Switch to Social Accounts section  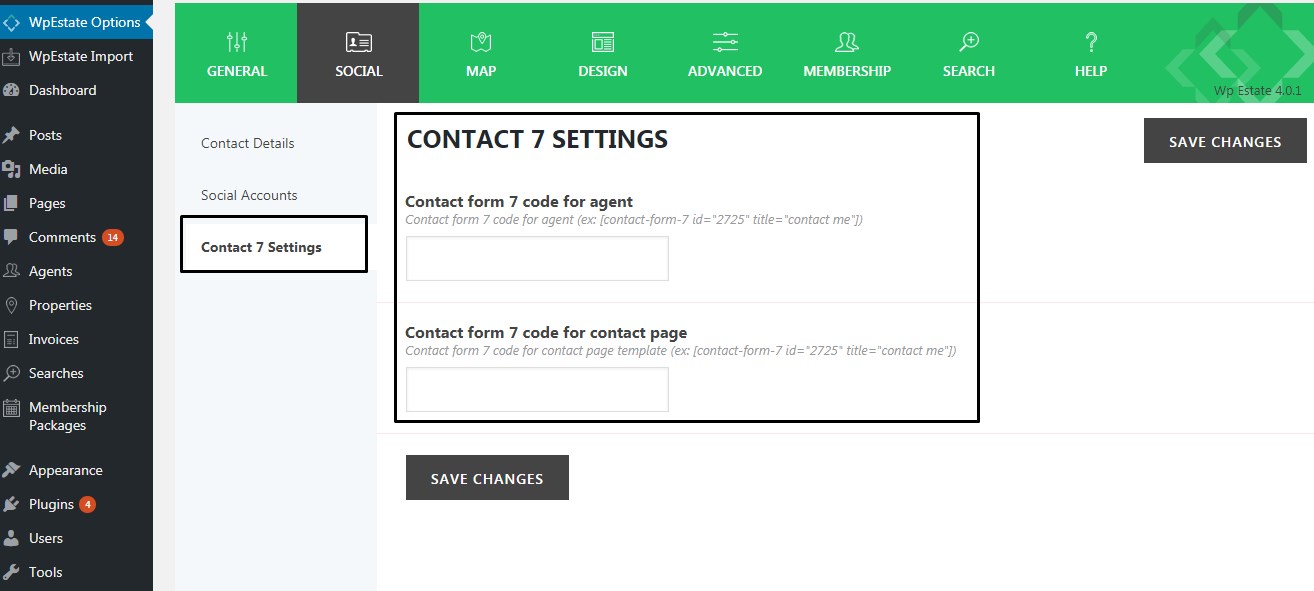pyautogui.click(x=249, y=195)
